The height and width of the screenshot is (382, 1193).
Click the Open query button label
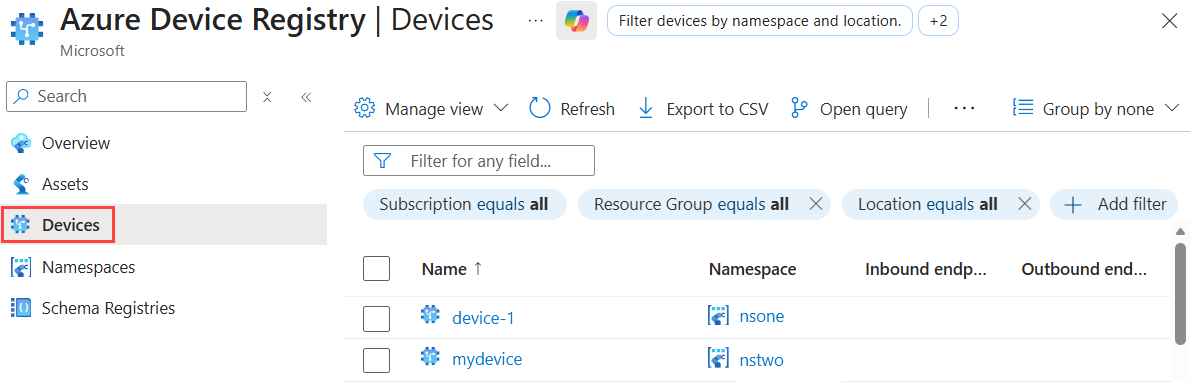864,110
